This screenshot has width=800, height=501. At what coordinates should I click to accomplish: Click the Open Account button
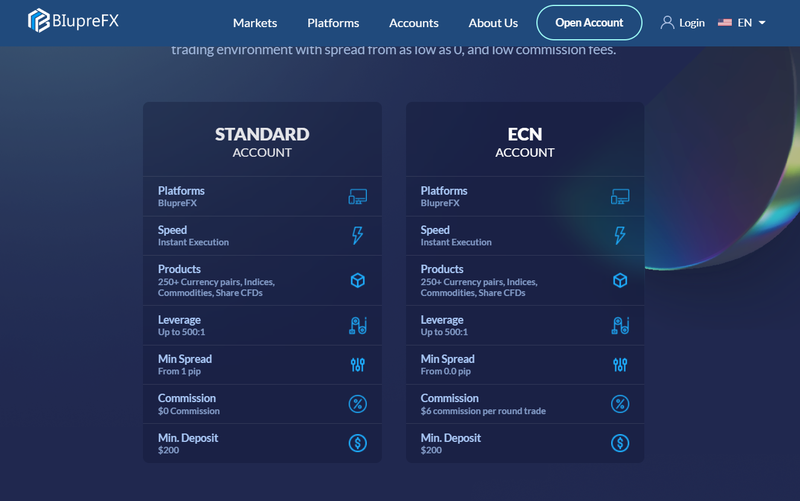[589, 22]
